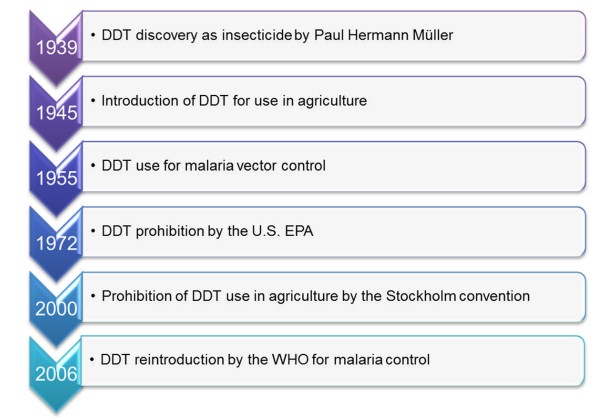Click the bullet before Introduction of DDT
The width and height of the screenshot is (605, 417).
coord(93,101)
